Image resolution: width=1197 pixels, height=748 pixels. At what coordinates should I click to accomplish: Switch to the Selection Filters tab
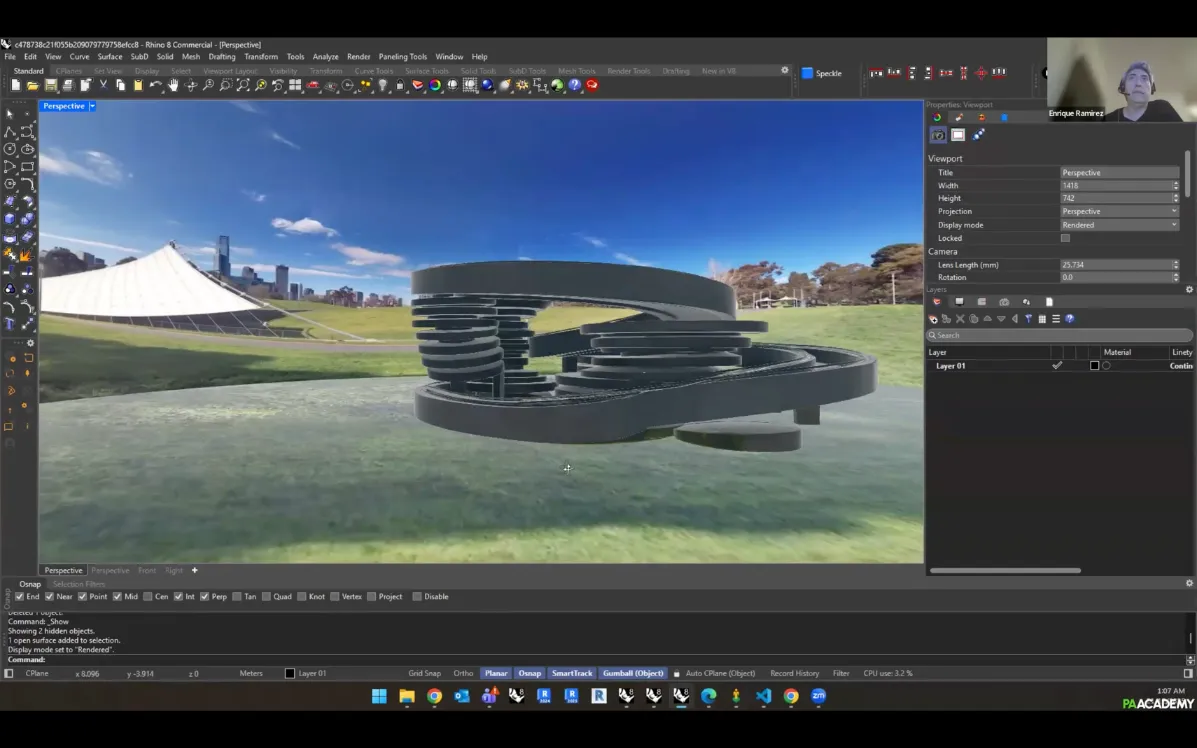(79, 584)
